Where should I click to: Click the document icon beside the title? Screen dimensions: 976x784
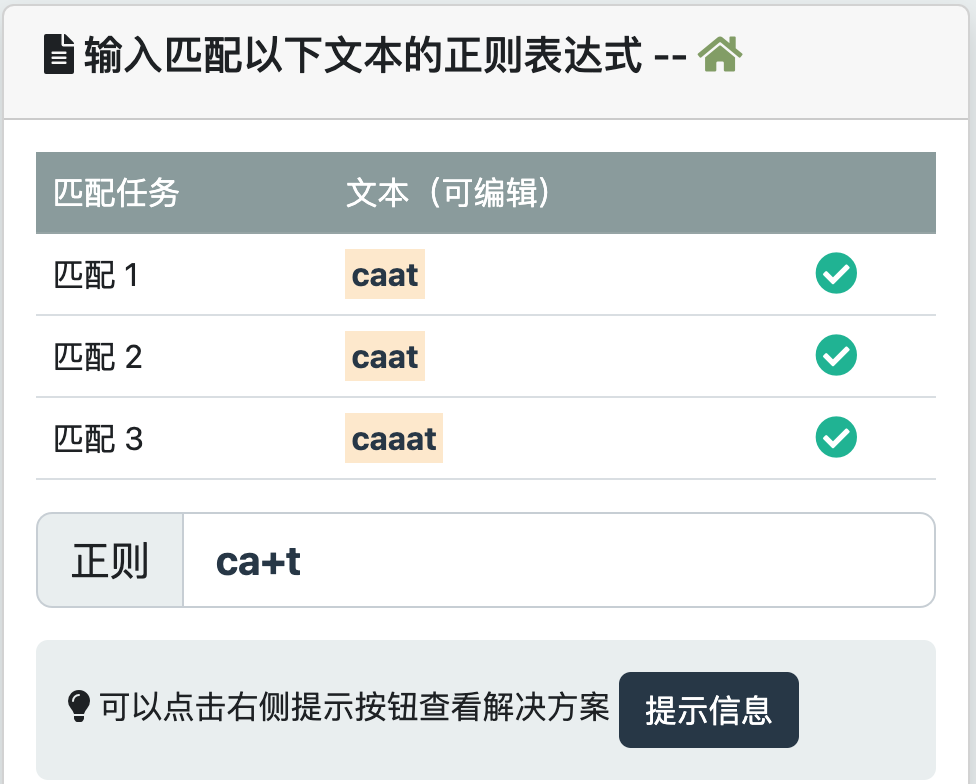60,55
